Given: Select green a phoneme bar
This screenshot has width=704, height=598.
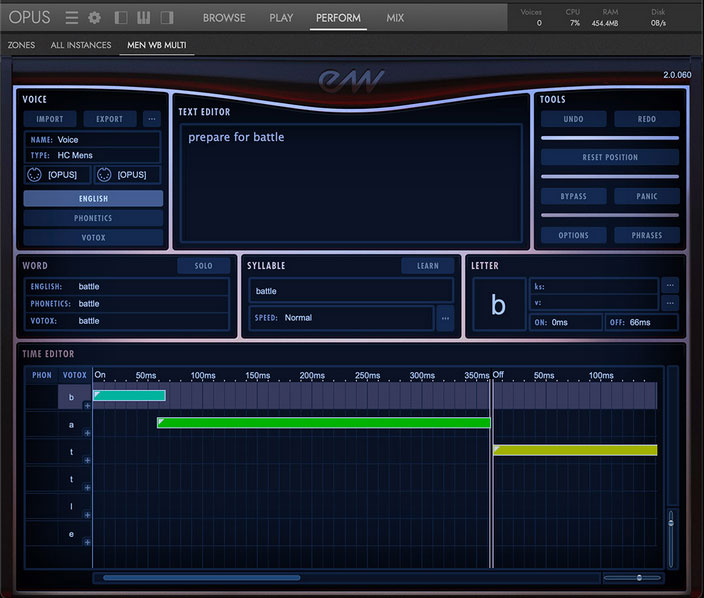Looking at the screenshot, I should tap(324, 422).
